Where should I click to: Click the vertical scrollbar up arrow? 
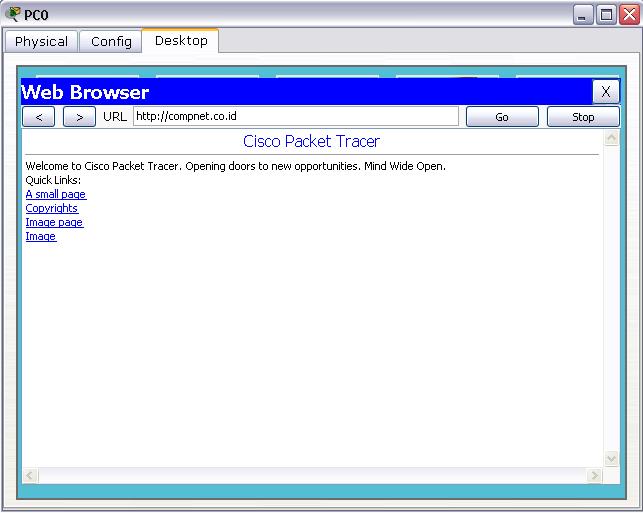pyautogui.click(x=611, y=138)
